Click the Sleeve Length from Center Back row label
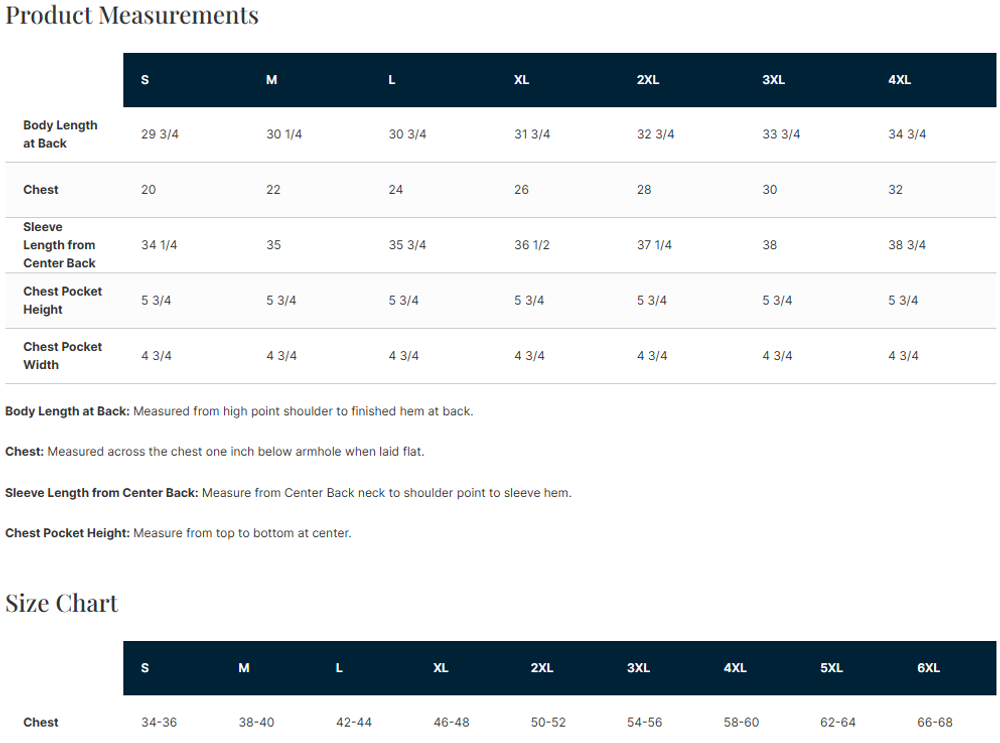Viewport: 1000px width, 743px height. [59, 245]
